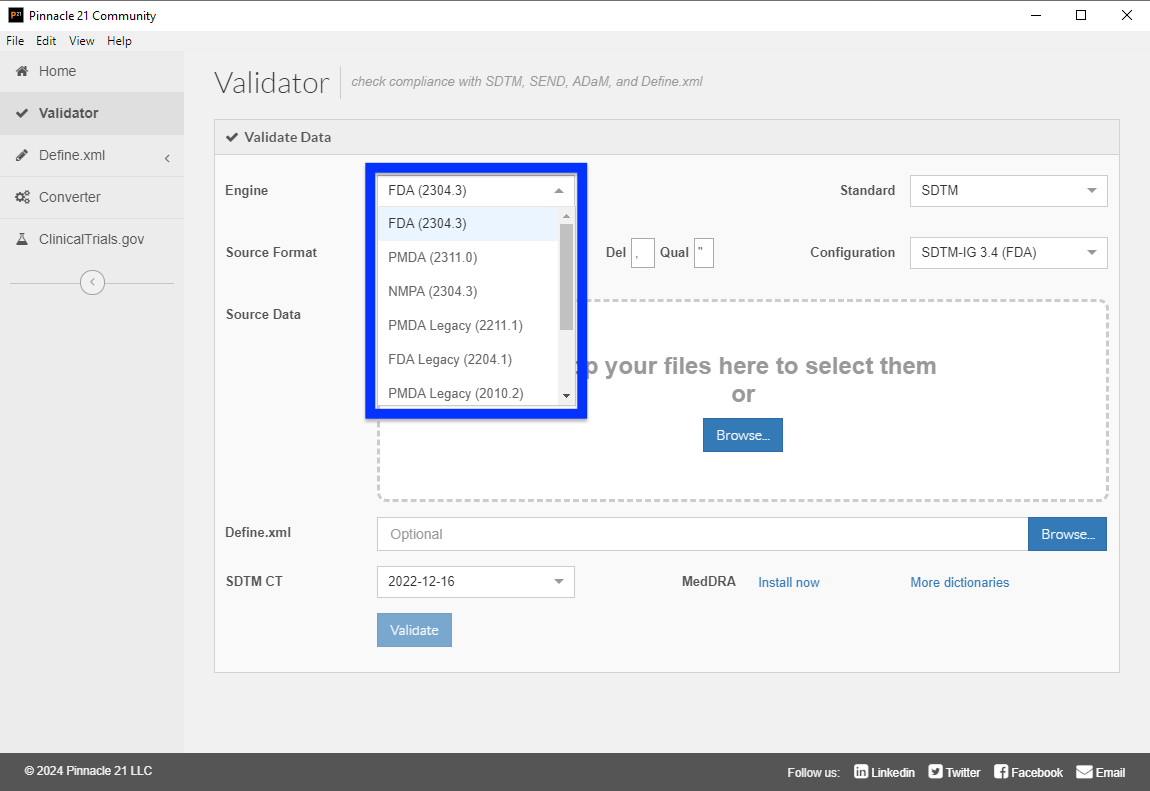
Task: Choose PMDA (2311.0) engine option
Action: pos(468,257)
